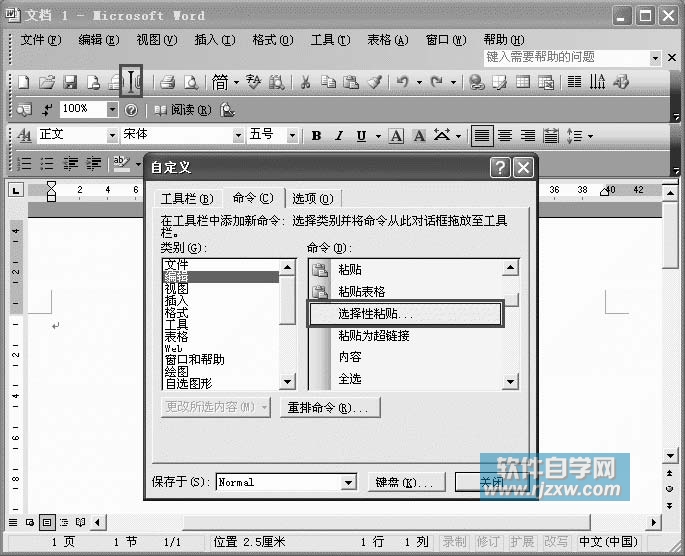Click the 关闭 button in dialog
Screen dimensions: 685x556
click(x=492, y=483)
